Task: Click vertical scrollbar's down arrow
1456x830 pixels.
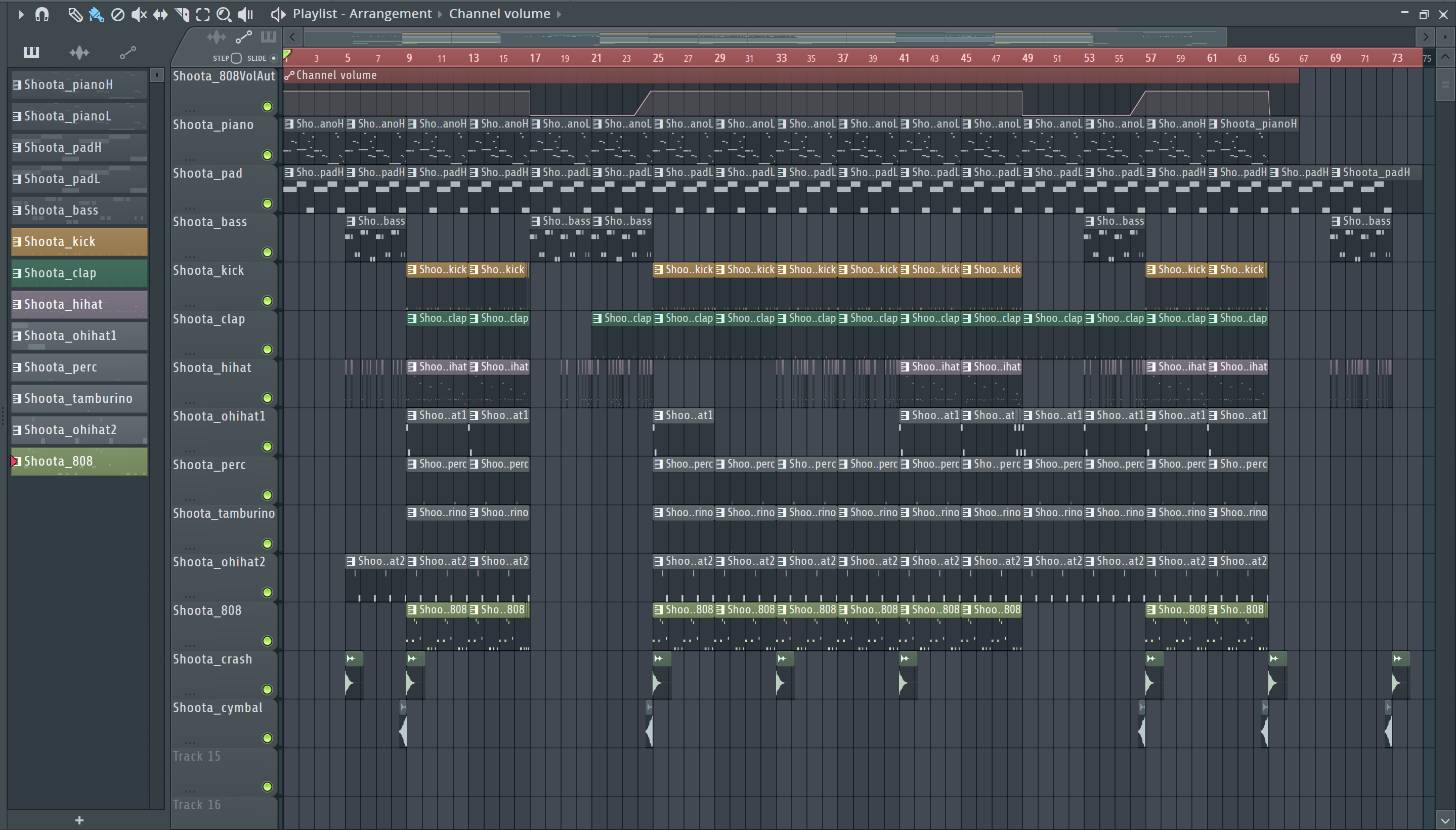Action: [1444, 821]
